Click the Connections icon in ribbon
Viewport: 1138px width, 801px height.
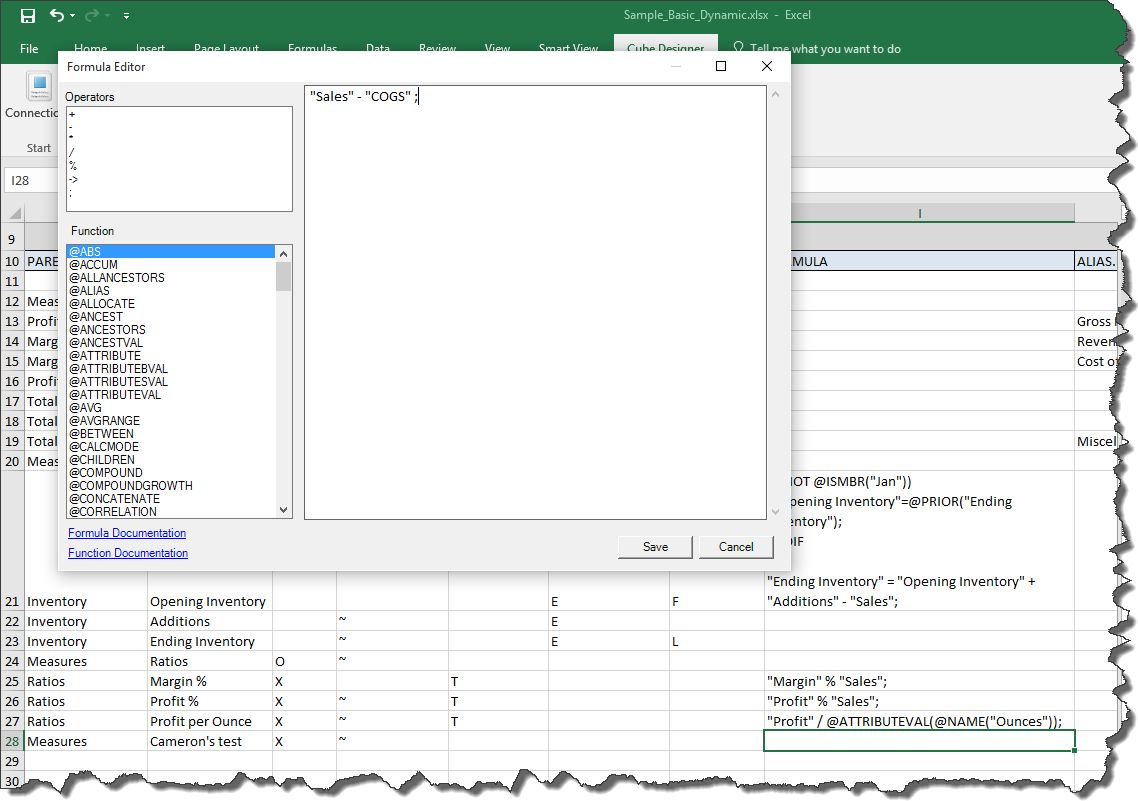[40, 86]
